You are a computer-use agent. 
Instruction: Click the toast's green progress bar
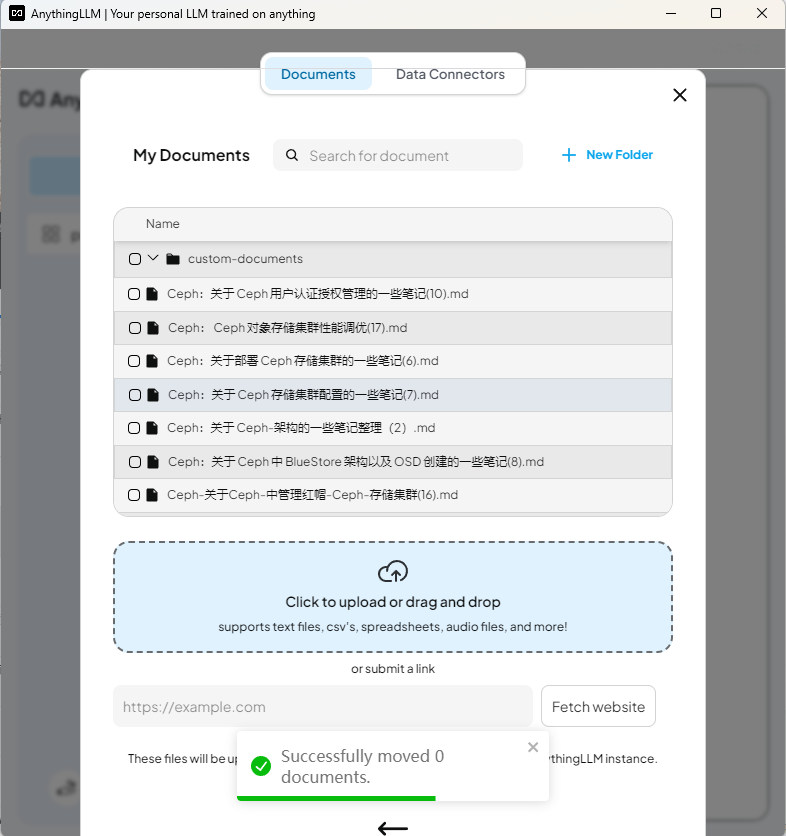[336, 798]
